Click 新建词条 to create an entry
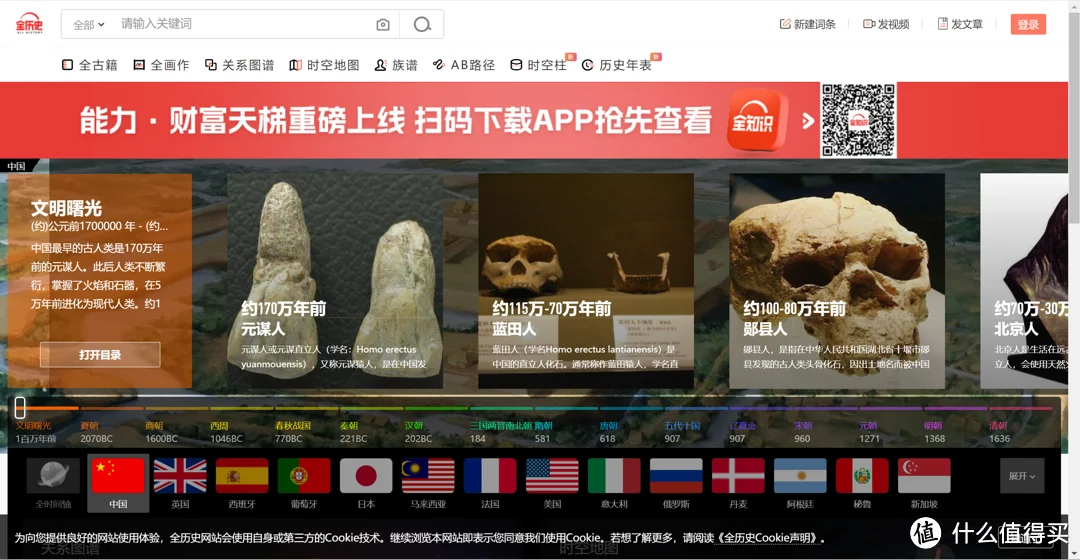 [x=807, y=24]
